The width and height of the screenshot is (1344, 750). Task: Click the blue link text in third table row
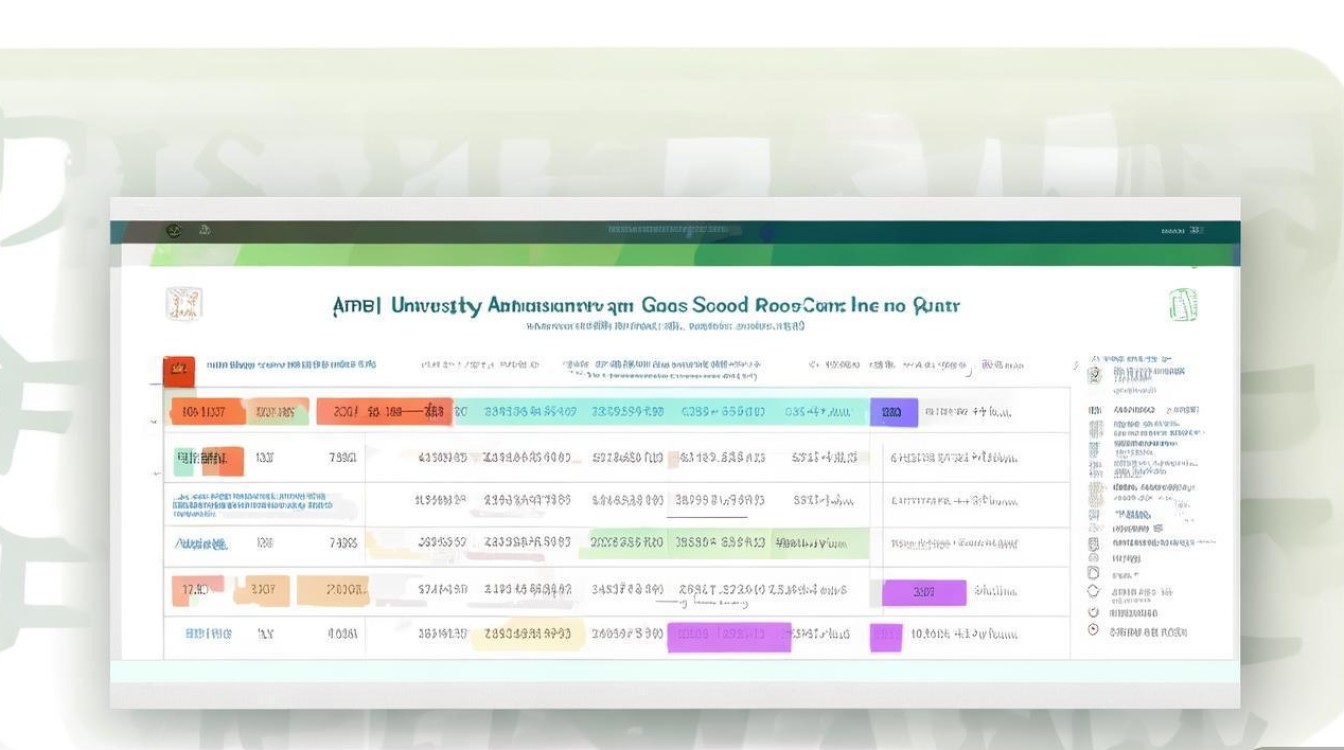(252, 503)
